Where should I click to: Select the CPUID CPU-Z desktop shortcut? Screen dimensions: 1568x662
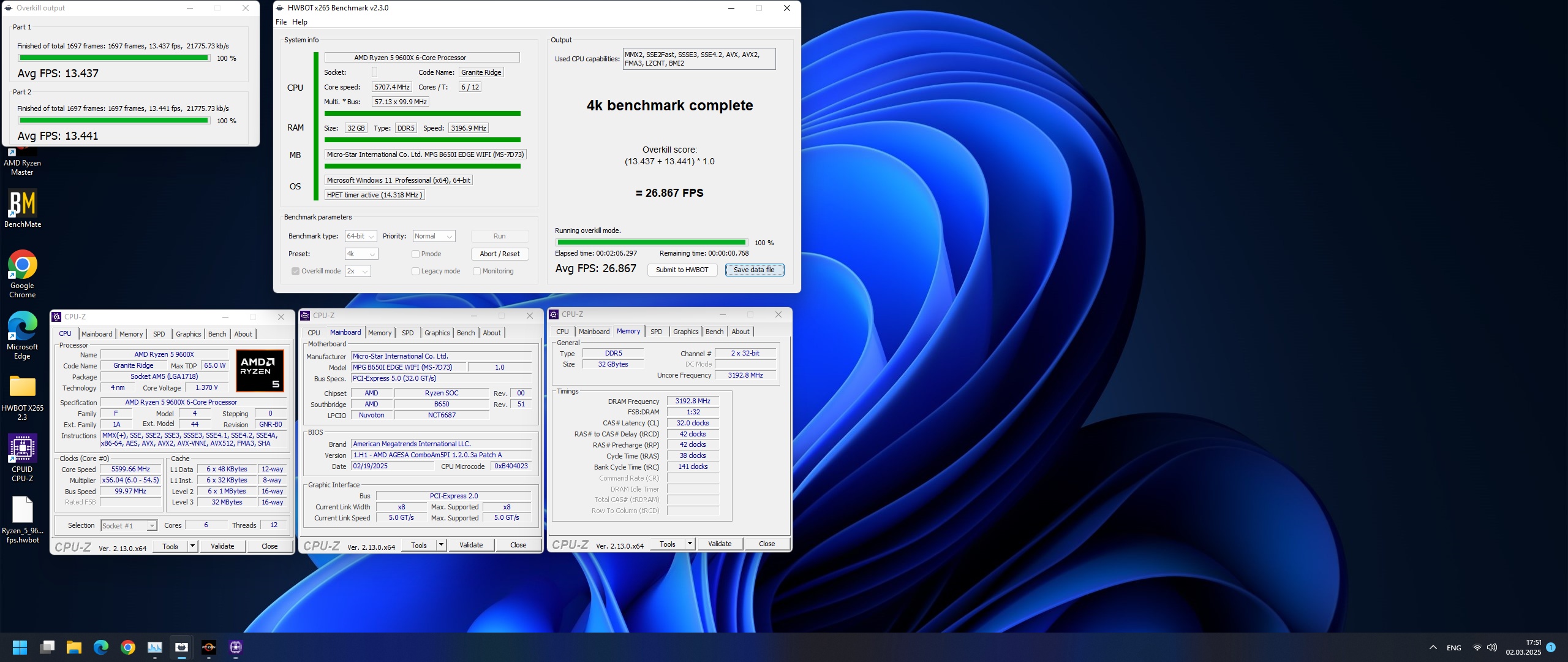[23, 458]
